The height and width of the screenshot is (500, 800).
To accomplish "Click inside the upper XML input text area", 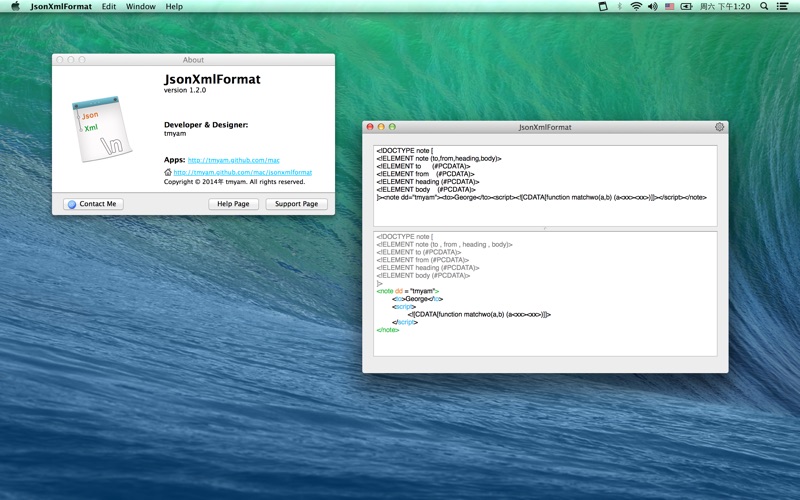I will click(545, 186).
